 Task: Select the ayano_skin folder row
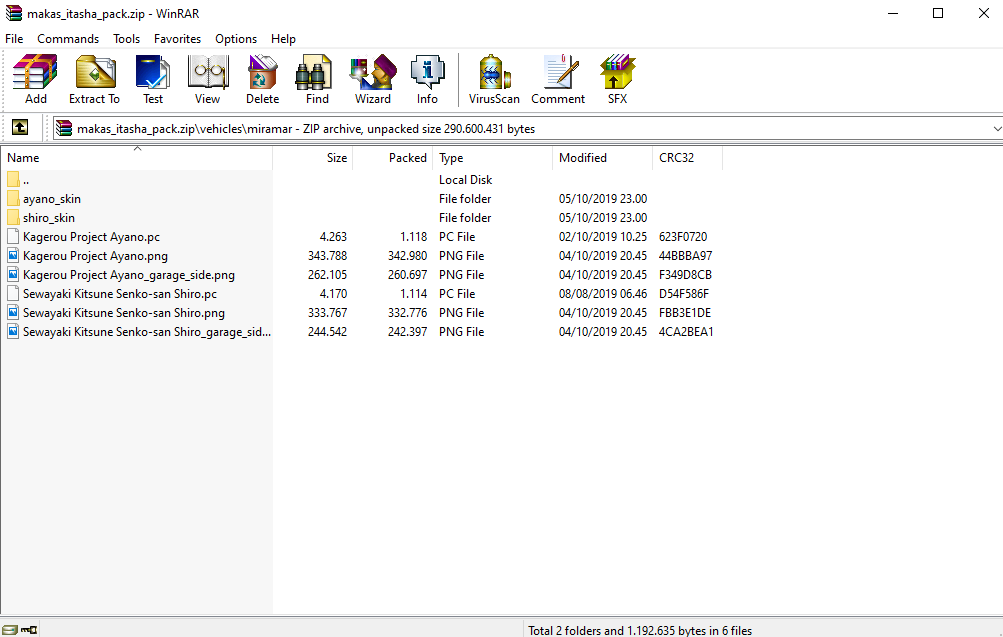click(52, 199)
